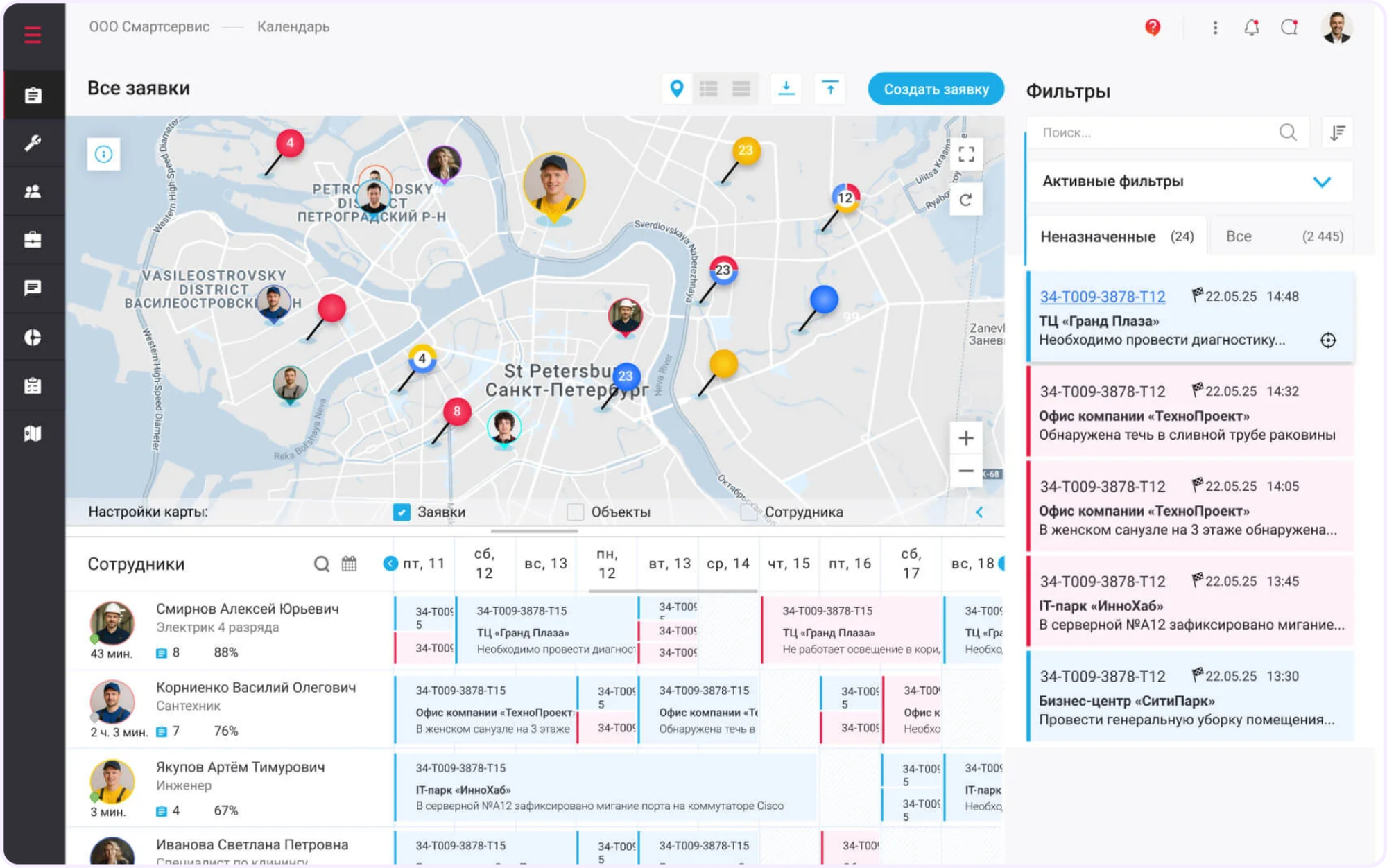
Task: Select the пн, 12 date column
Action: 607,564
